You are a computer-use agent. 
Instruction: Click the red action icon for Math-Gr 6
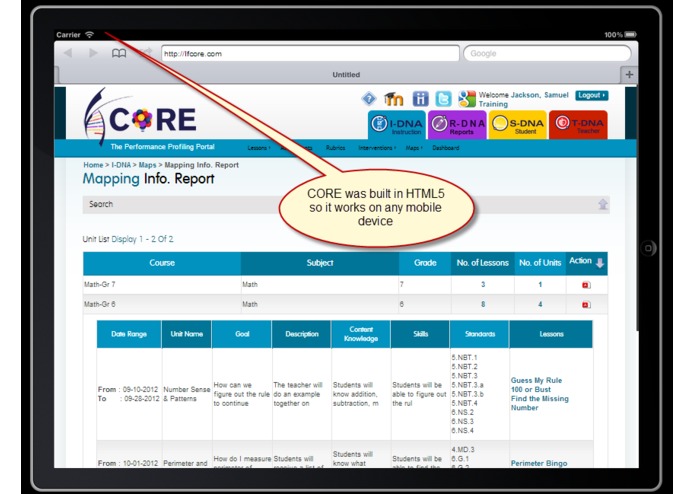(586, 305)
